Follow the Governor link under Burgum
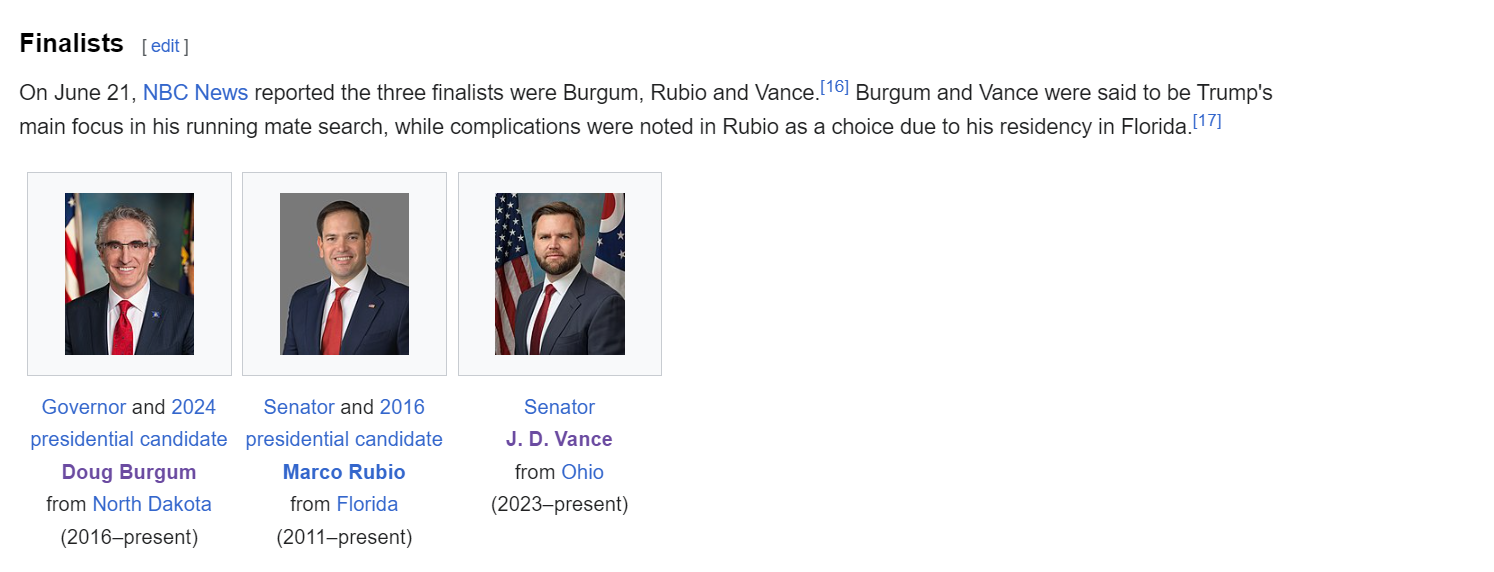 click(x=84, y=407)
